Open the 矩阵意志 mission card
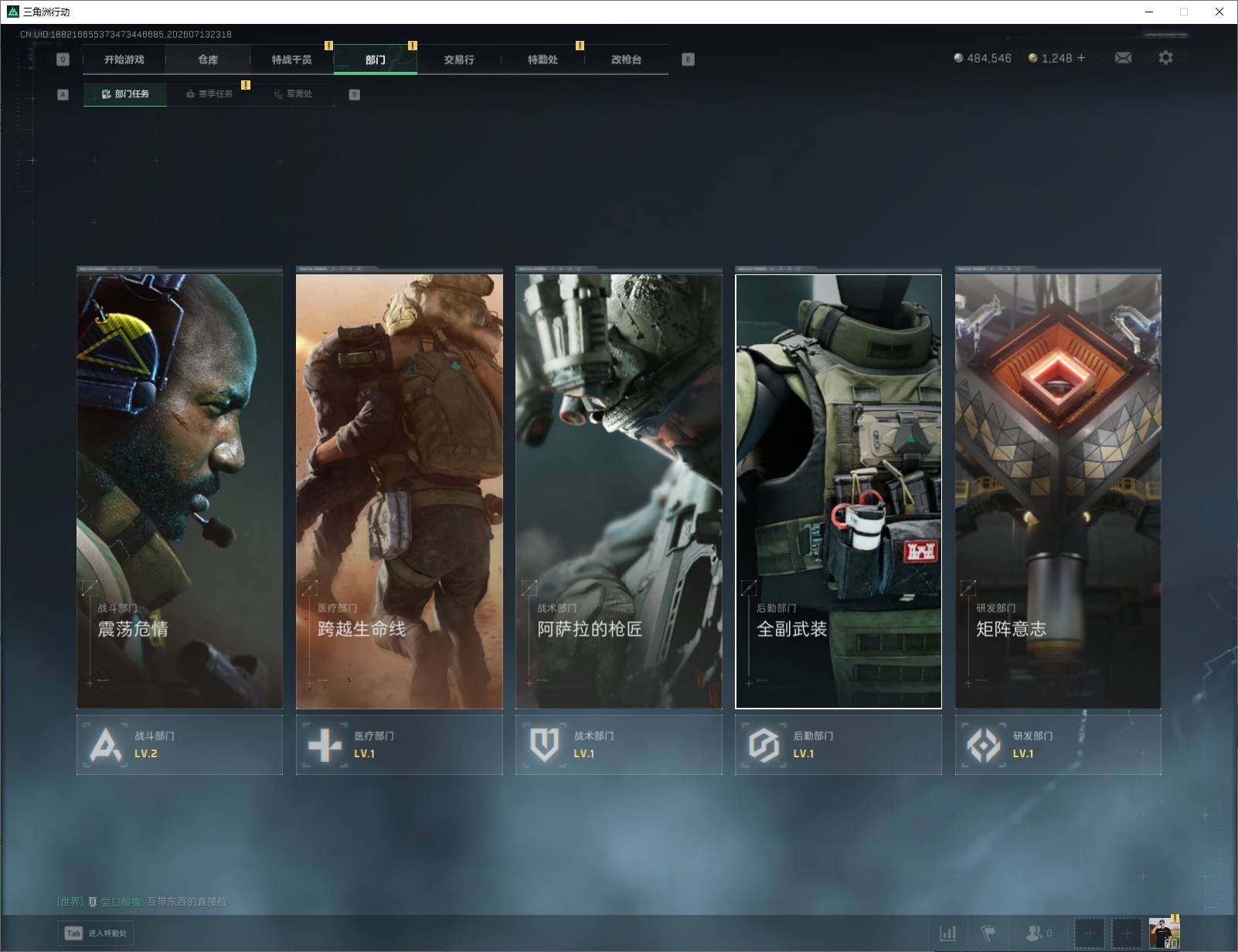The width and height of the screenshot is (1238, 952). [x=1058, y=491]
